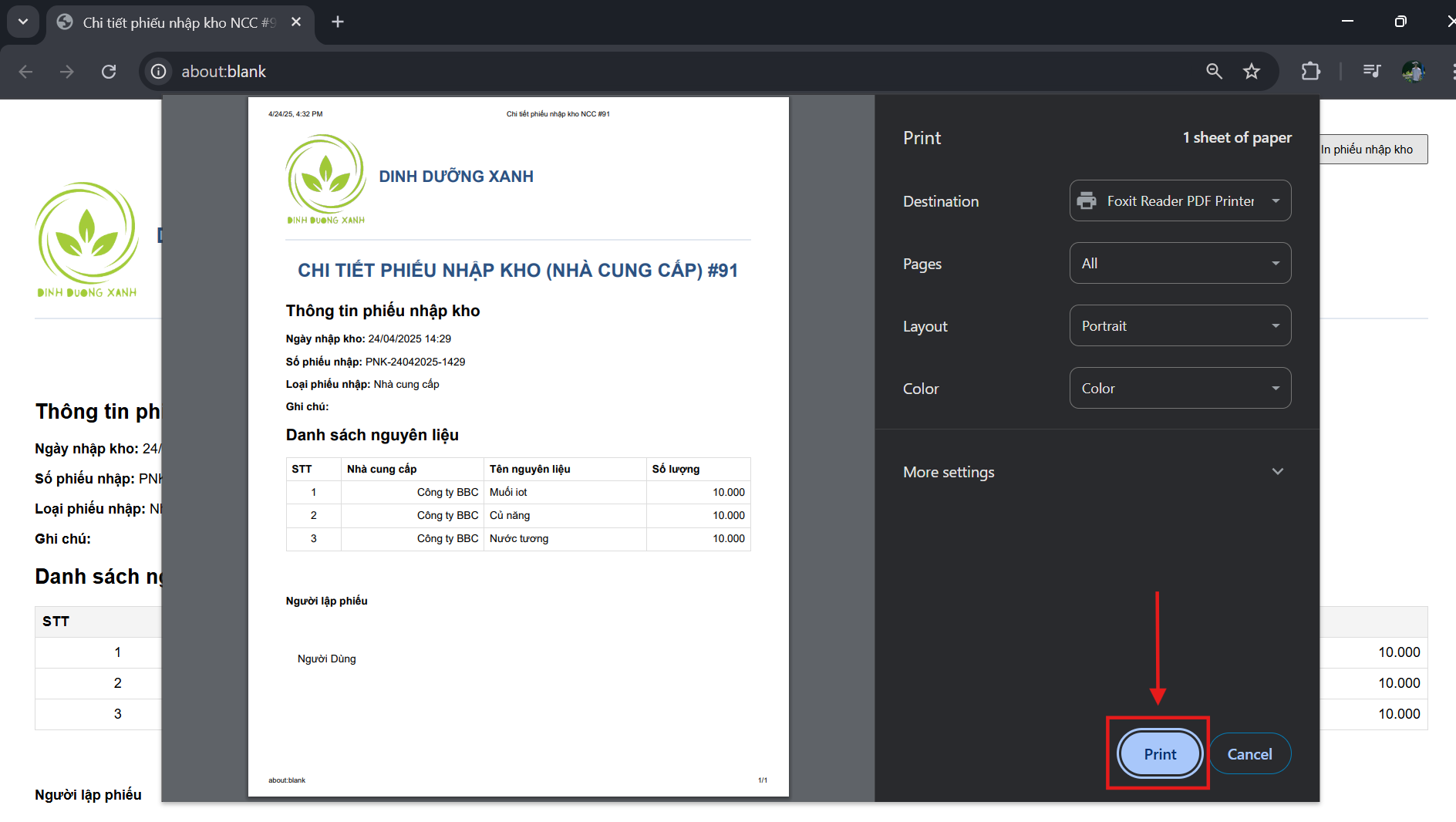Click the DINH DƯỠNG XANH heading in the preview

(x=457, y=177)
